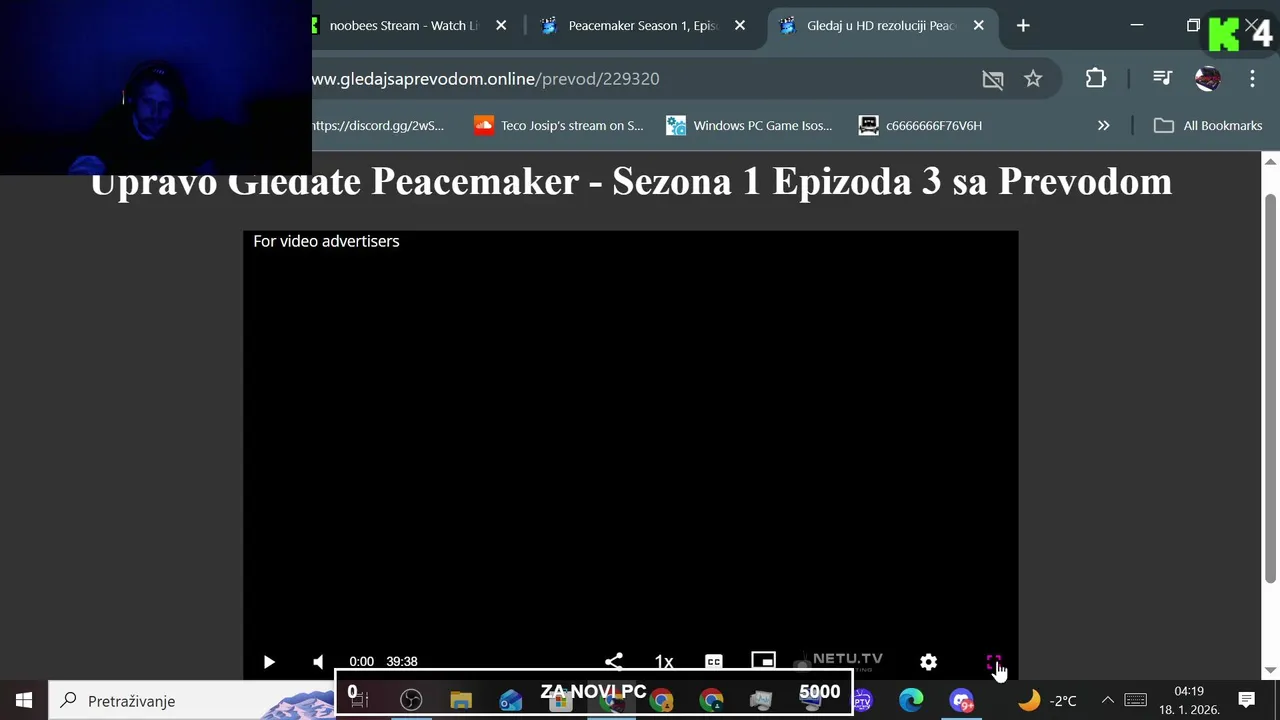1280x720 pixels.
Task: Bookmark this page with the star icon
Action: (1033, 79)
